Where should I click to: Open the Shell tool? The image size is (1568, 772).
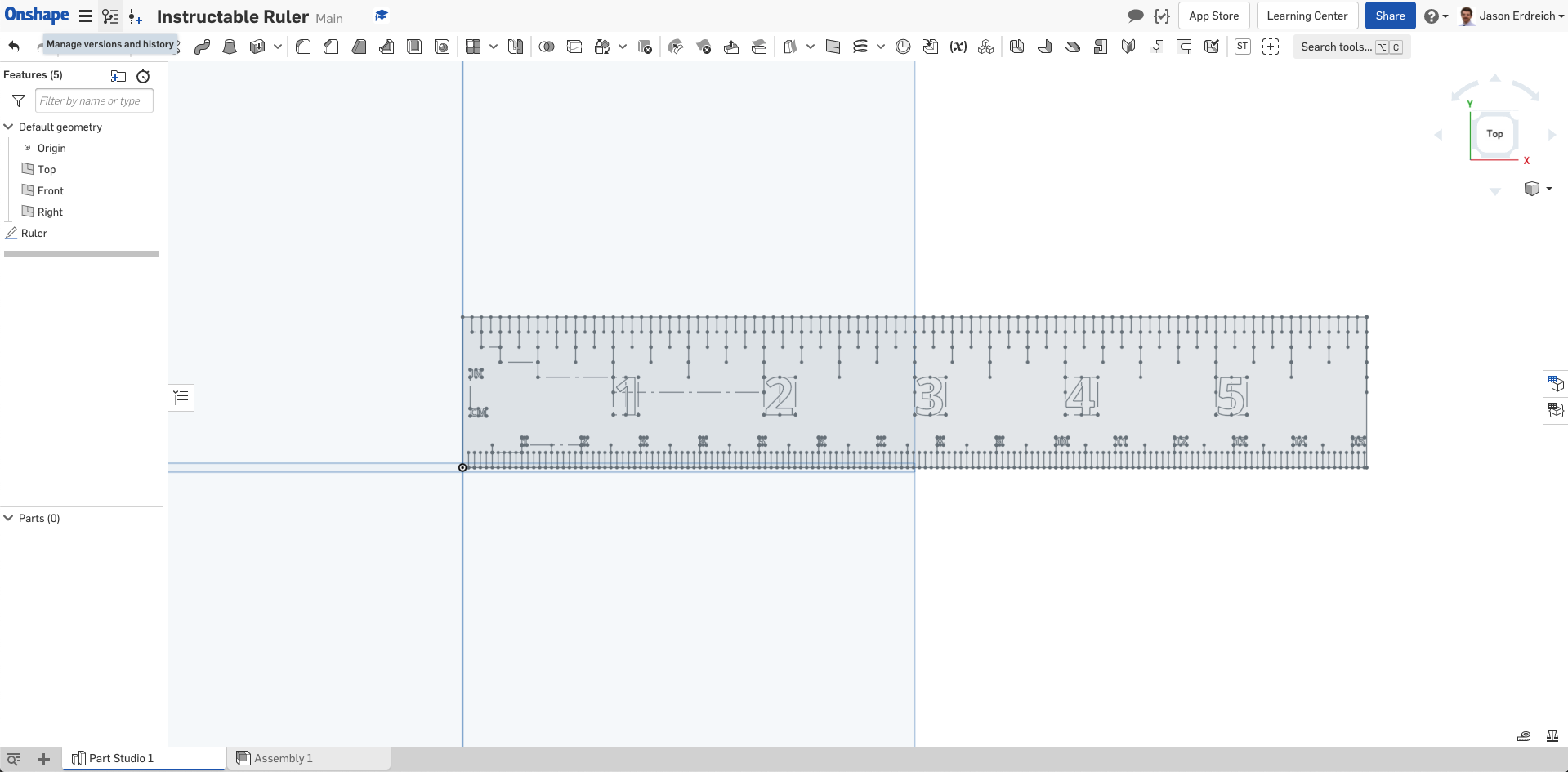(413, 47)
